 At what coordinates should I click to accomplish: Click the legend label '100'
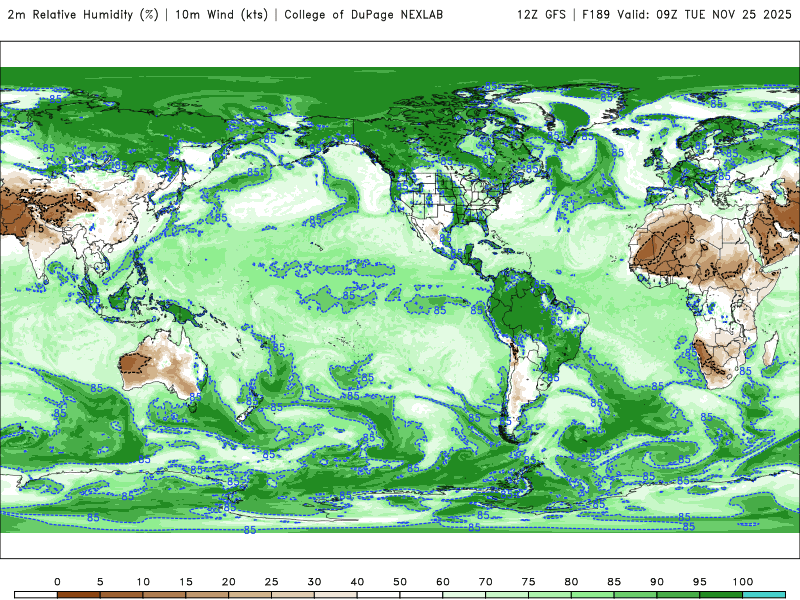(743, 582)
